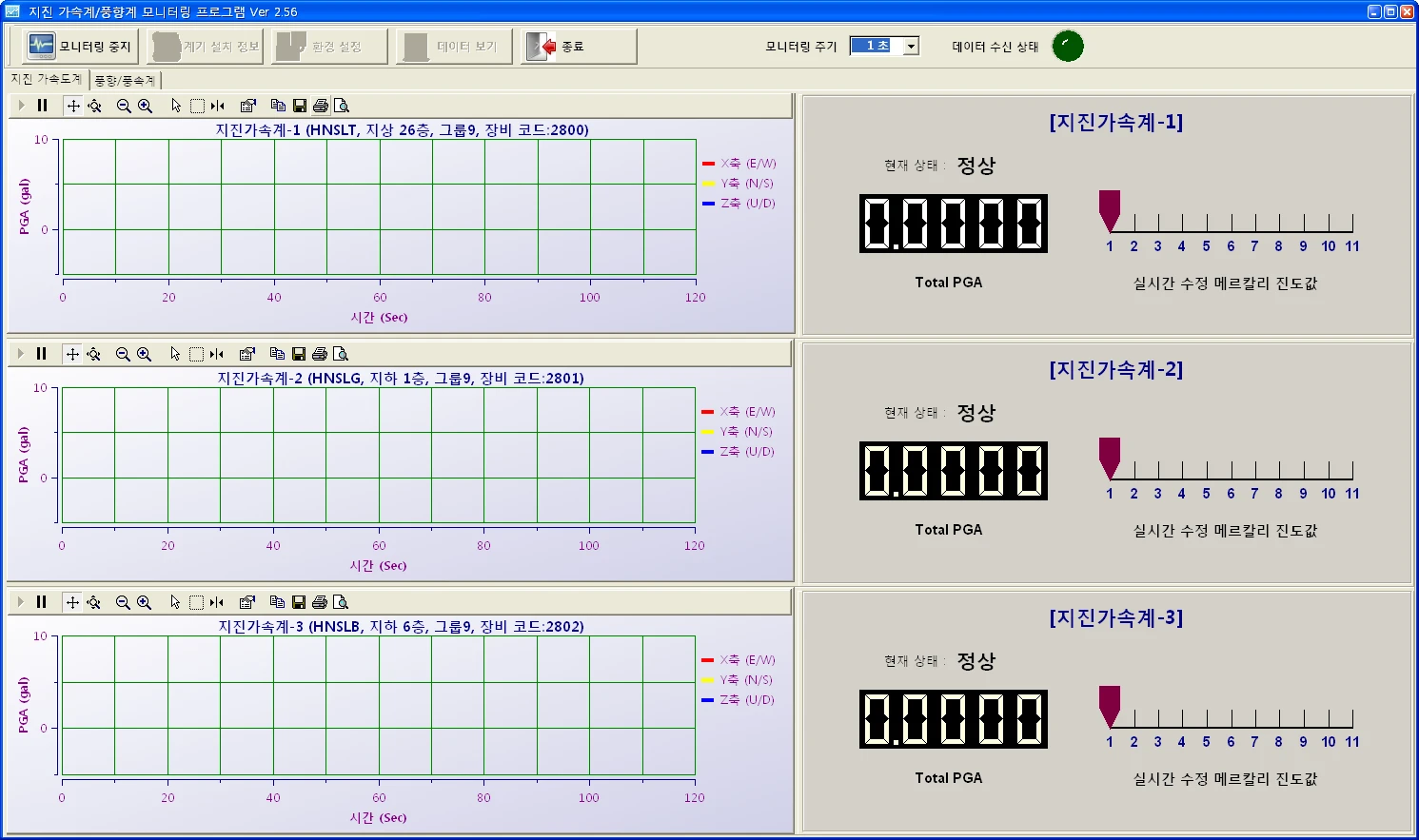Select the axes scroll tool for 지진가속계-1
The image size is (1419, 840).
(73, 106)
